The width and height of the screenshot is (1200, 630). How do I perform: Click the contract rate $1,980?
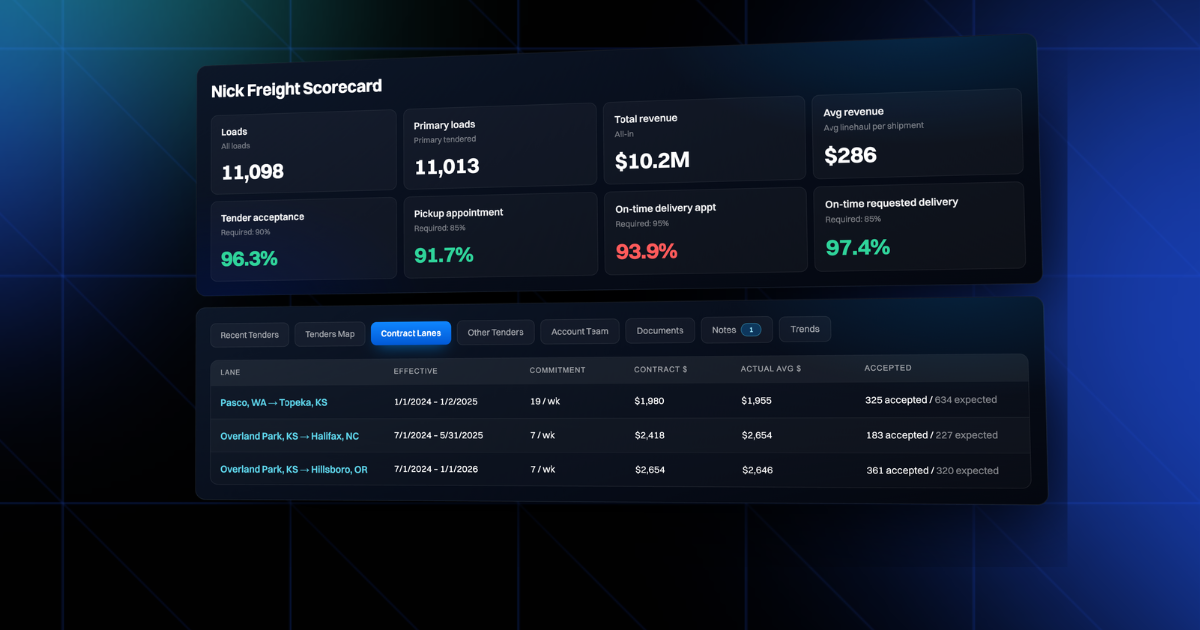[x=649, y=401]
